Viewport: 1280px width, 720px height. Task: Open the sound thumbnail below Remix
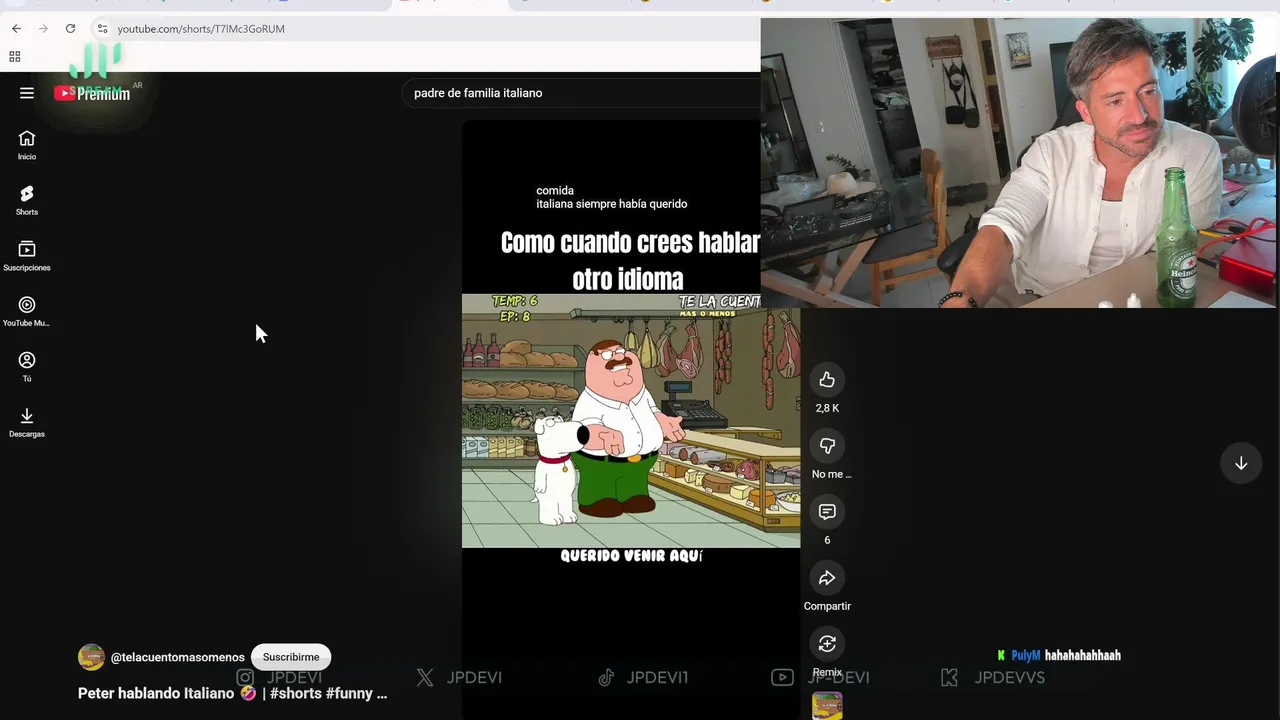tap(827, 705)
